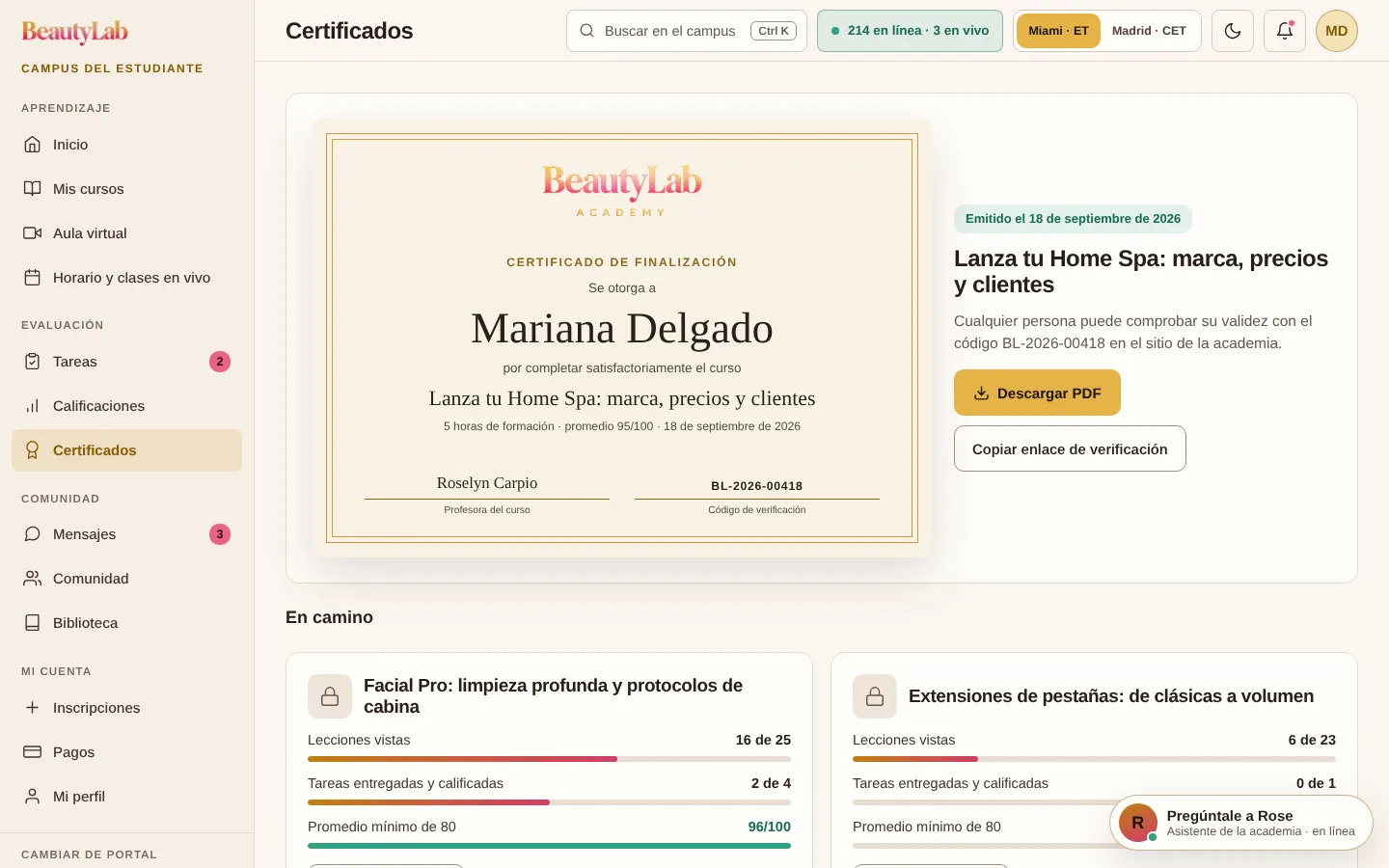1389x868 pixels.
Task: Click the Biblioteca book icon
Action: coord(33,623)
